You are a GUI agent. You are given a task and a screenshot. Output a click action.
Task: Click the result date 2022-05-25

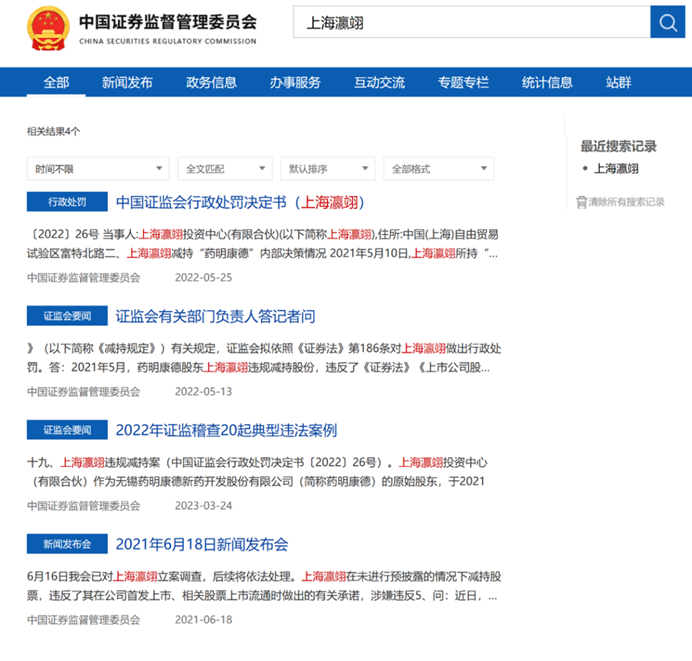tap(203, 278)
